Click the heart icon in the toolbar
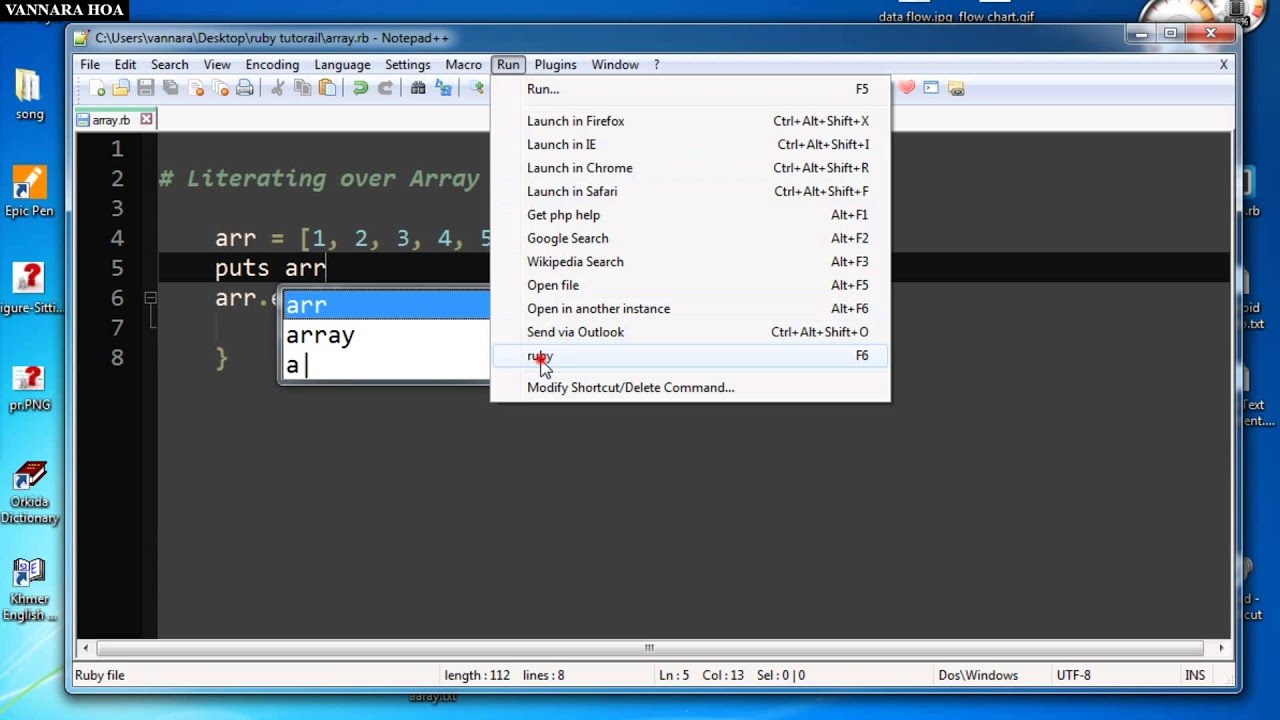The width and height of the screenshot is (1280, 720). [907, 89]
